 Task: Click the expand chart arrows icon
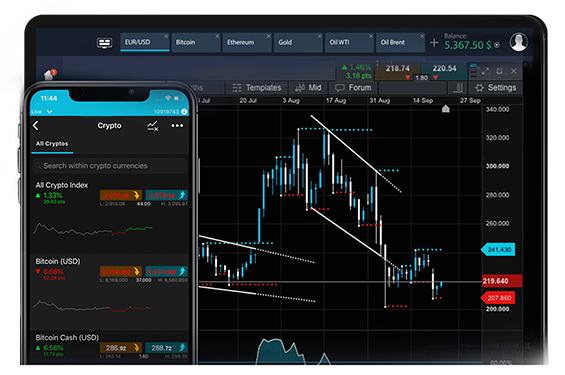pyautogui.click(x=485, y=71)
